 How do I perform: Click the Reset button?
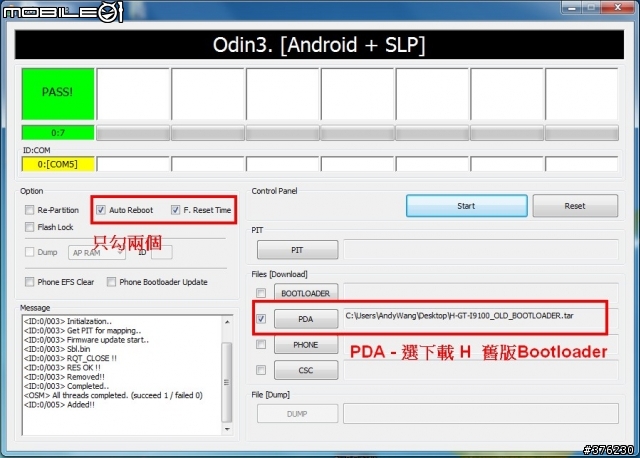(x=575, y=206)
